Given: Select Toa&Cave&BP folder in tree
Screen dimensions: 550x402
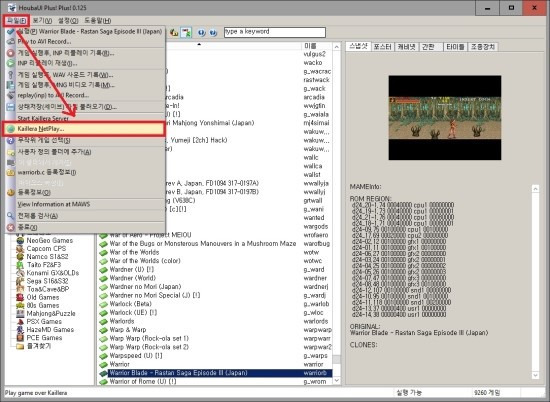Looking at the screenshot, I should point(48,289).
